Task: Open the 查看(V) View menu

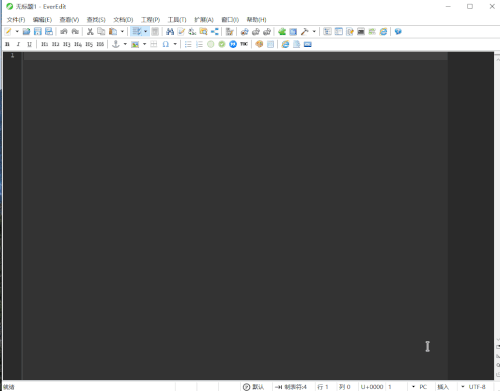Action: point(69,20)
